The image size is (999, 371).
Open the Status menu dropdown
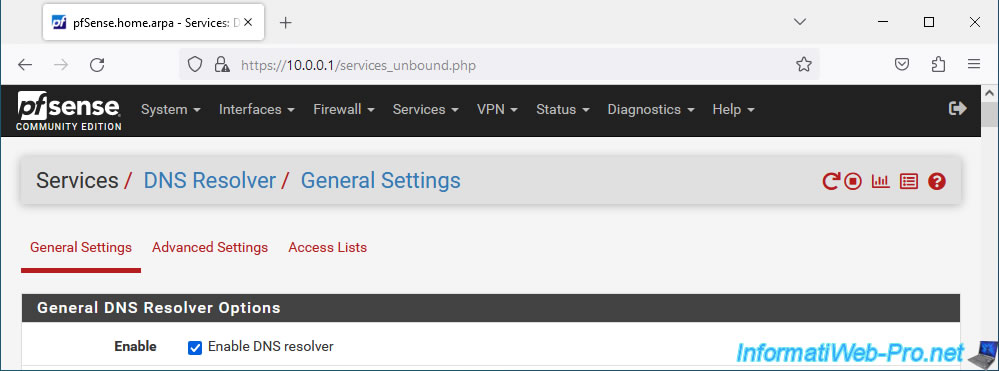(563, 110)
